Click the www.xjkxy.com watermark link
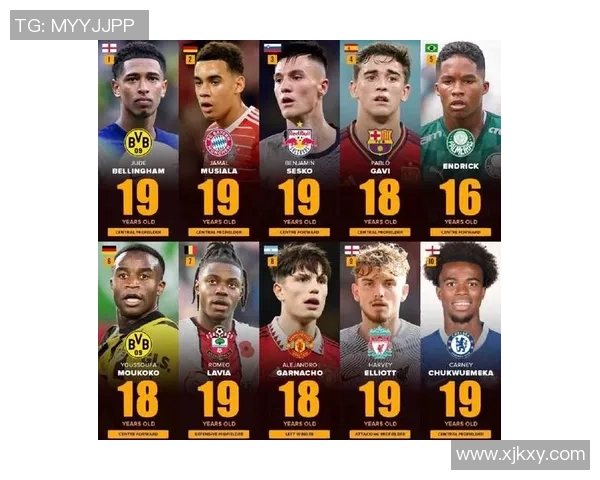This screenshot has width=600, height=480. tap(520, 455)
